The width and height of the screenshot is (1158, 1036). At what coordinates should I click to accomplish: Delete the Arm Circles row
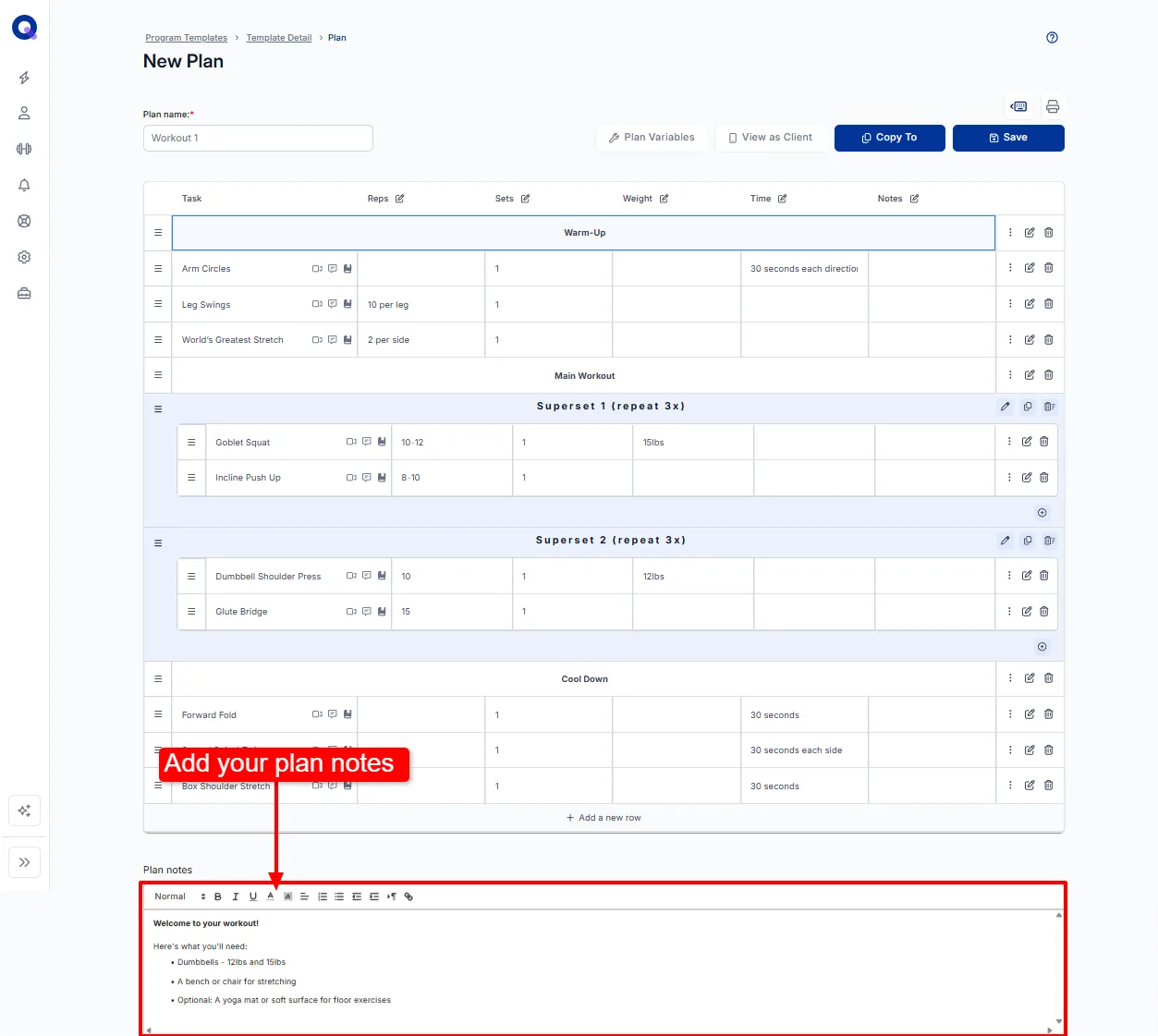click(x=1049, y=268)
